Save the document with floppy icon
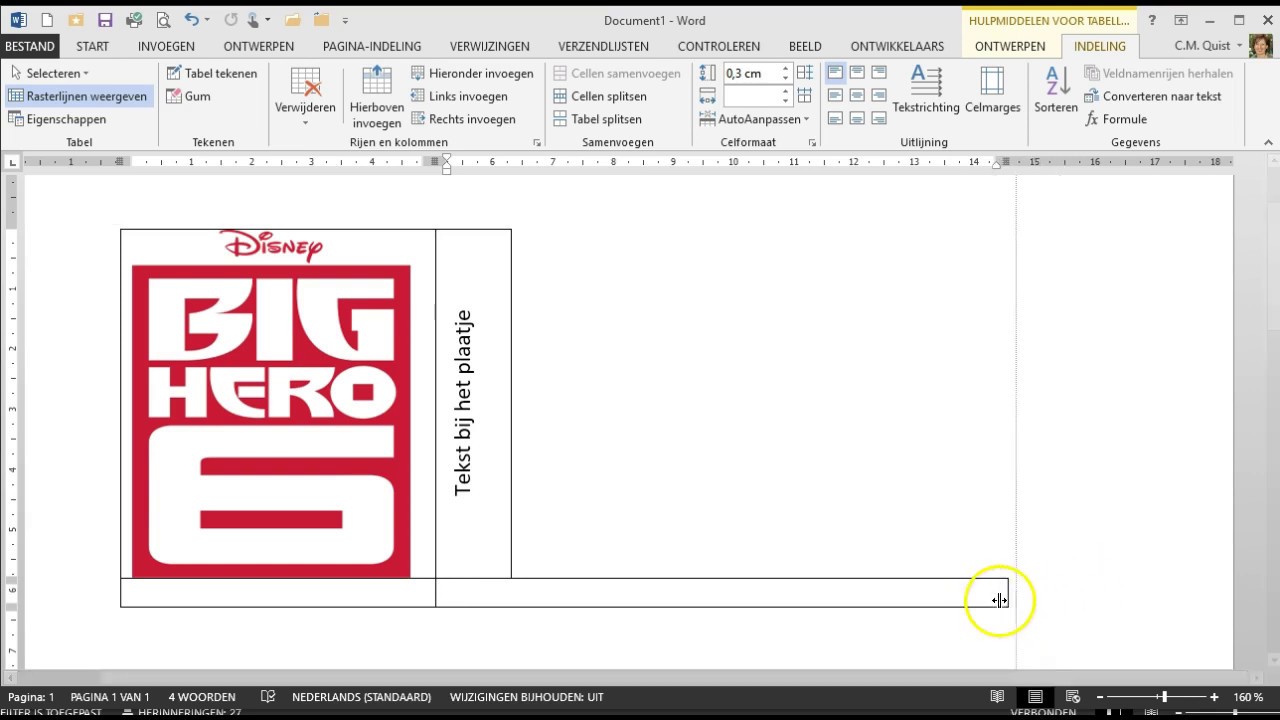Viewport: 1280px width, 720px height. click(105, 20)
